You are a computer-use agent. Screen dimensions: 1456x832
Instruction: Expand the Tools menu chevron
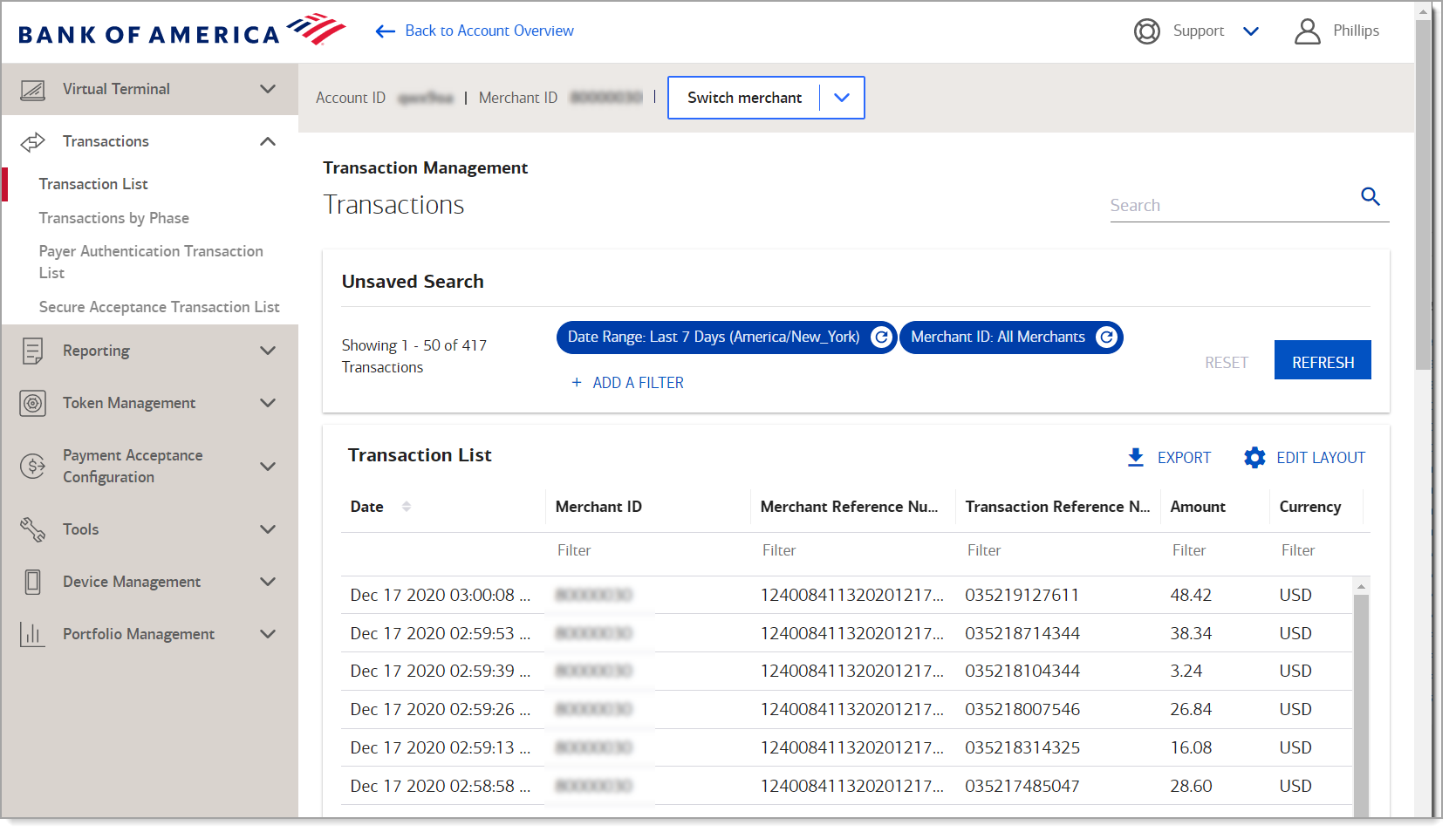(x=268, y=529)
